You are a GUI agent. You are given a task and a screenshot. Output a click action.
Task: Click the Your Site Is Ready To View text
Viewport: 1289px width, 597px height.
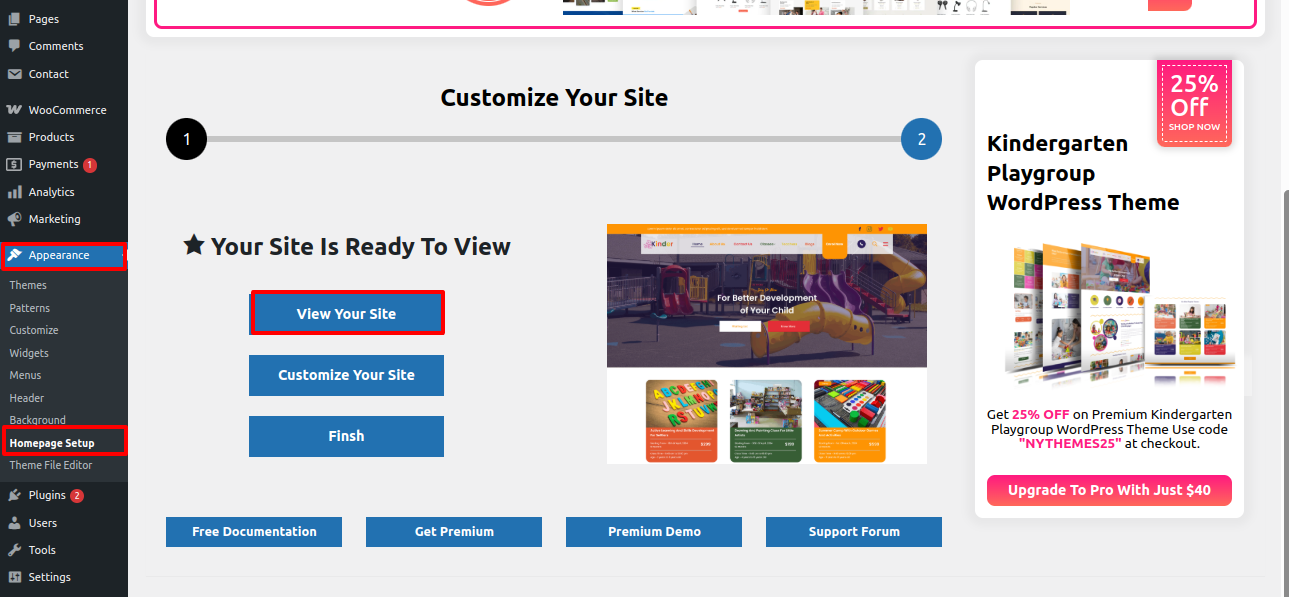click(361, 246)
